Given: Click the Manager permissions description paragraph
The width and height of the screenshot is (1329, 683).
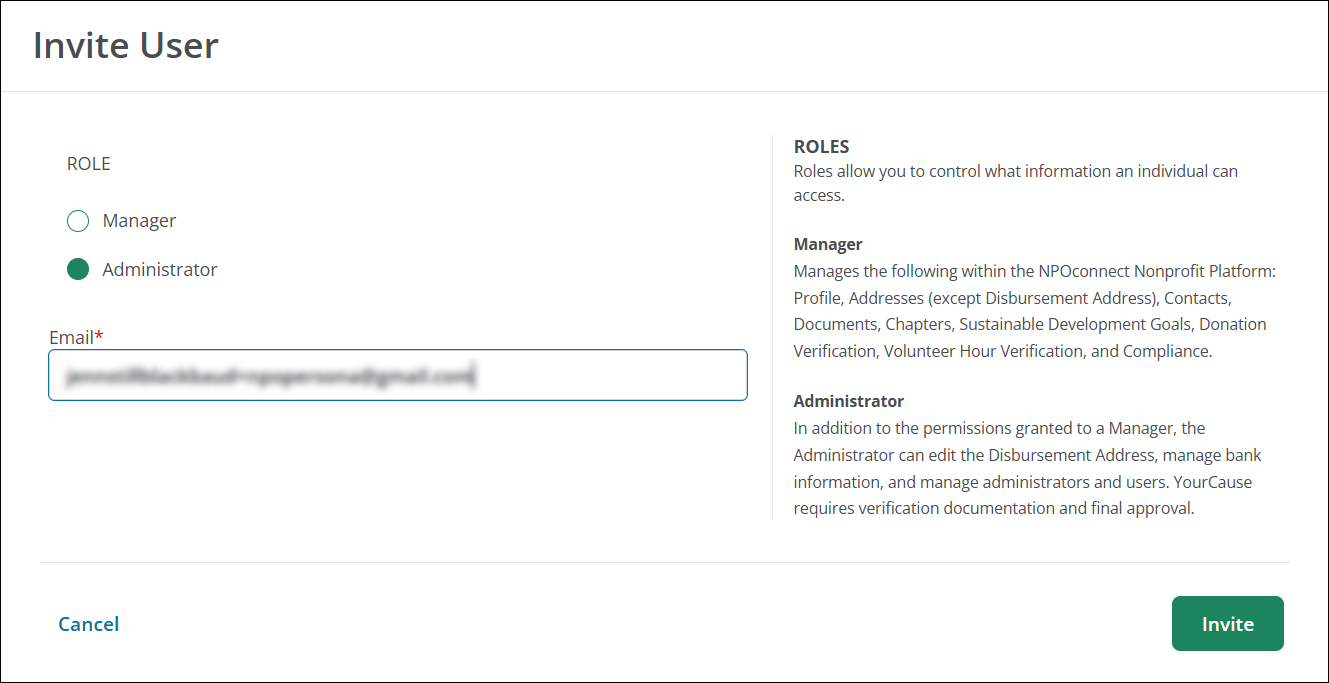Looking at the screenshot, I should pos(1030,311).
